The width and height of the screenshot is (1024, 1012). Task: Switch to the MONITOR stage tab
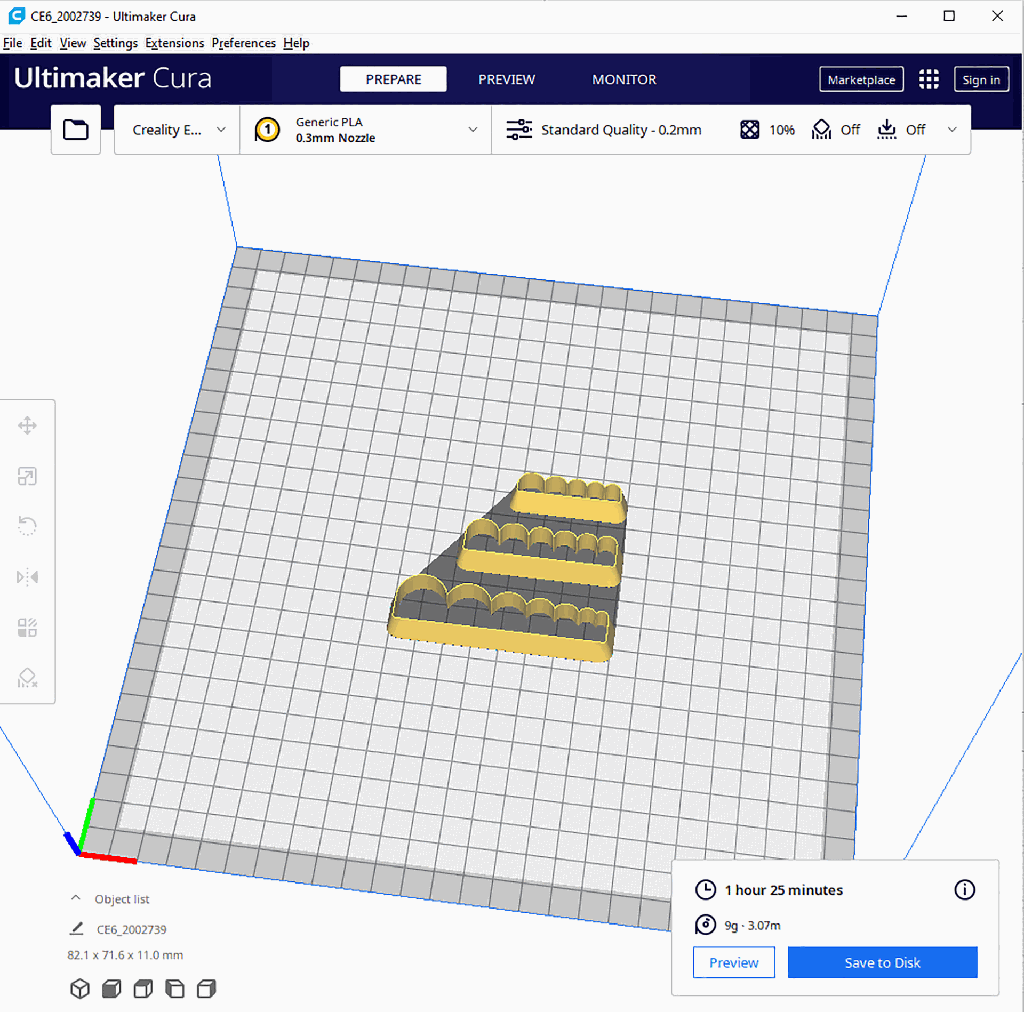pos(624,80)
